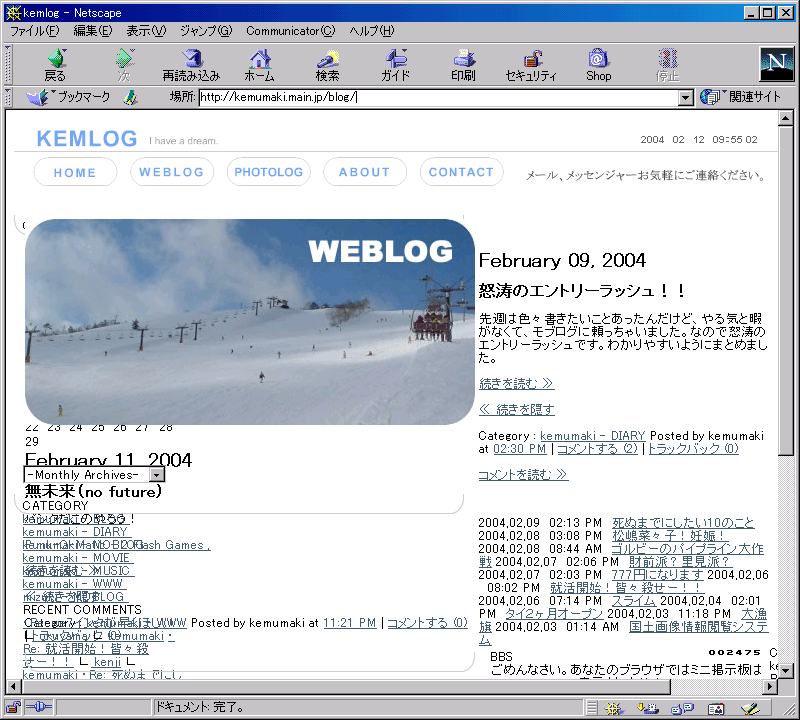Open the 死ぬまでにしたい10のこと entry link
800x720 pixels.
coord(683,523)
